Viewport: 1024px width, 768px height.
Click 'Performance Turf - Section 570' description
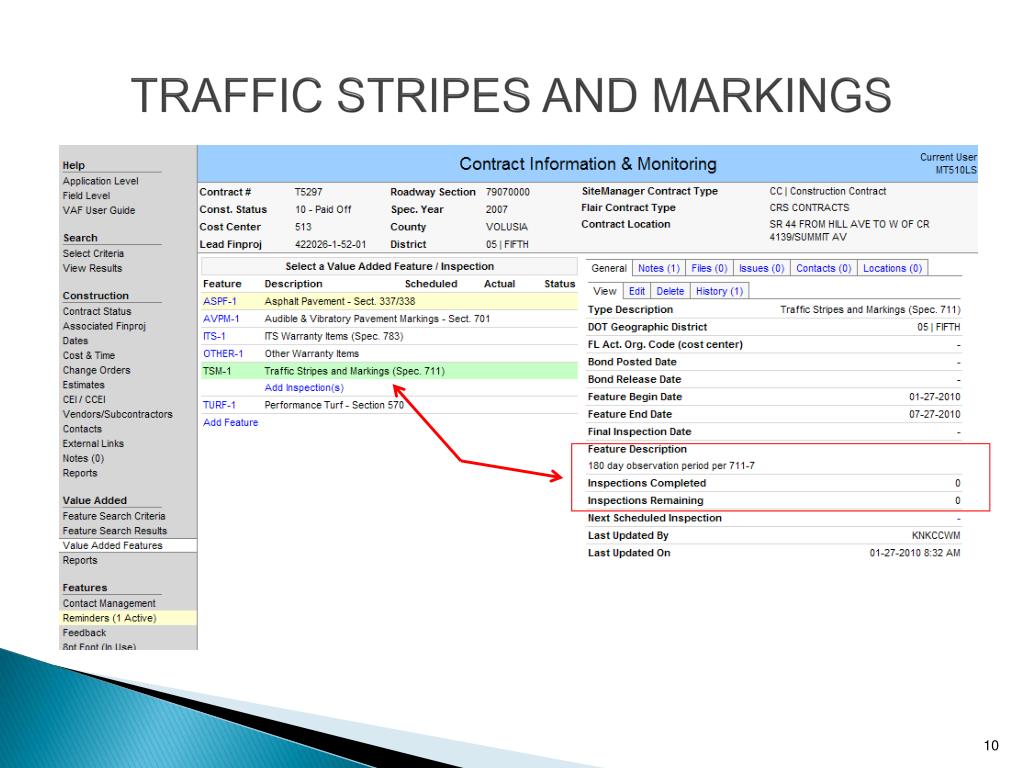pos(334,405)
